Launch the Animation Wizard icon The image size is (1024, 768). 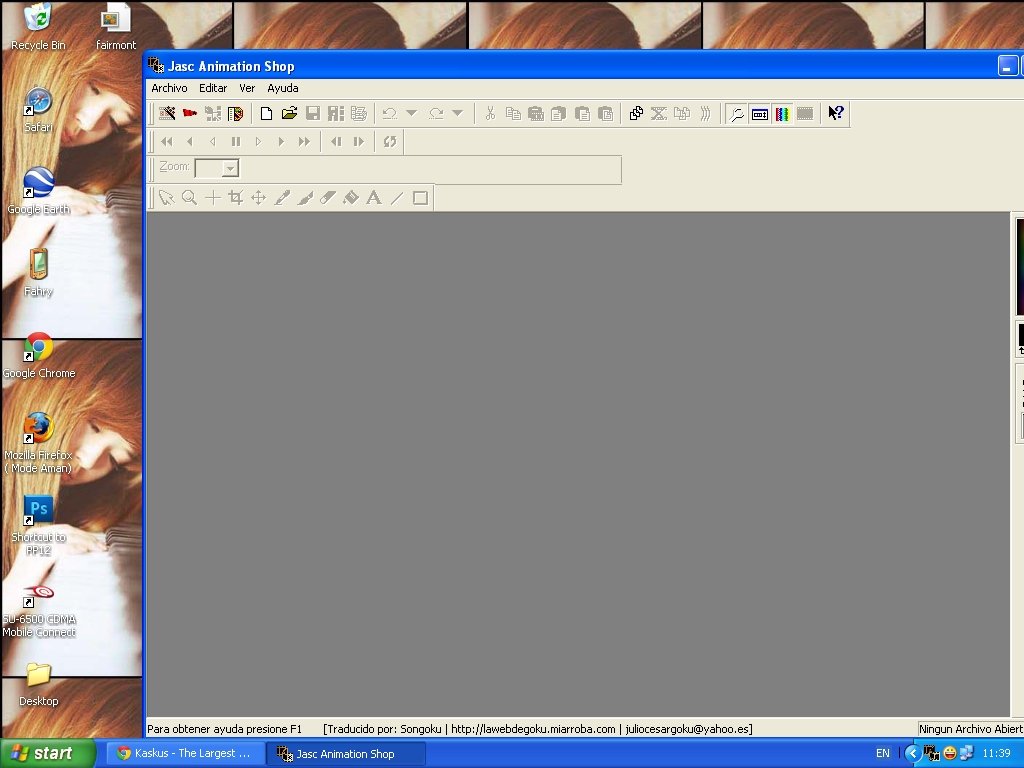coord(167,114)
